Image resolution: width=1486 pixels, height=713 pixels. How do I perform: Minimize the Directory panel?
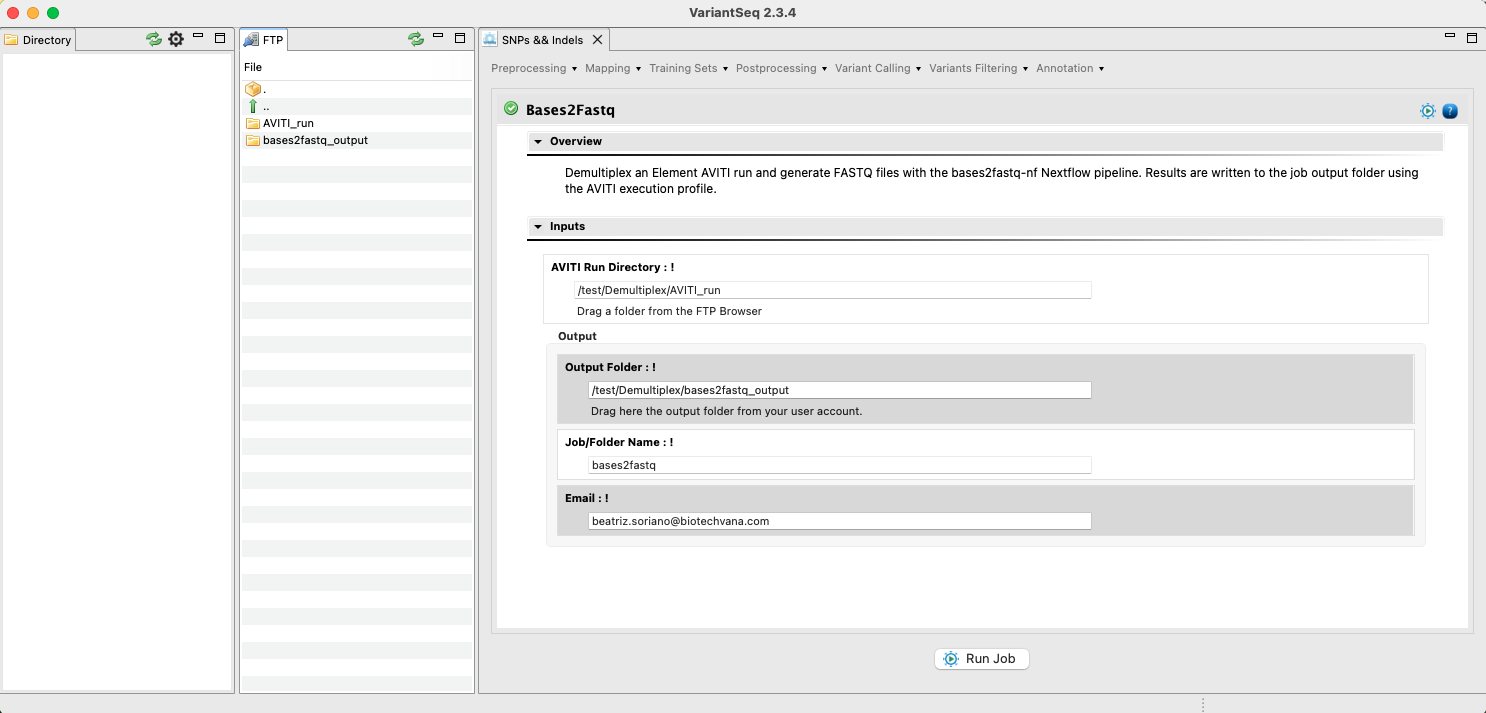(x=198, y=37)
